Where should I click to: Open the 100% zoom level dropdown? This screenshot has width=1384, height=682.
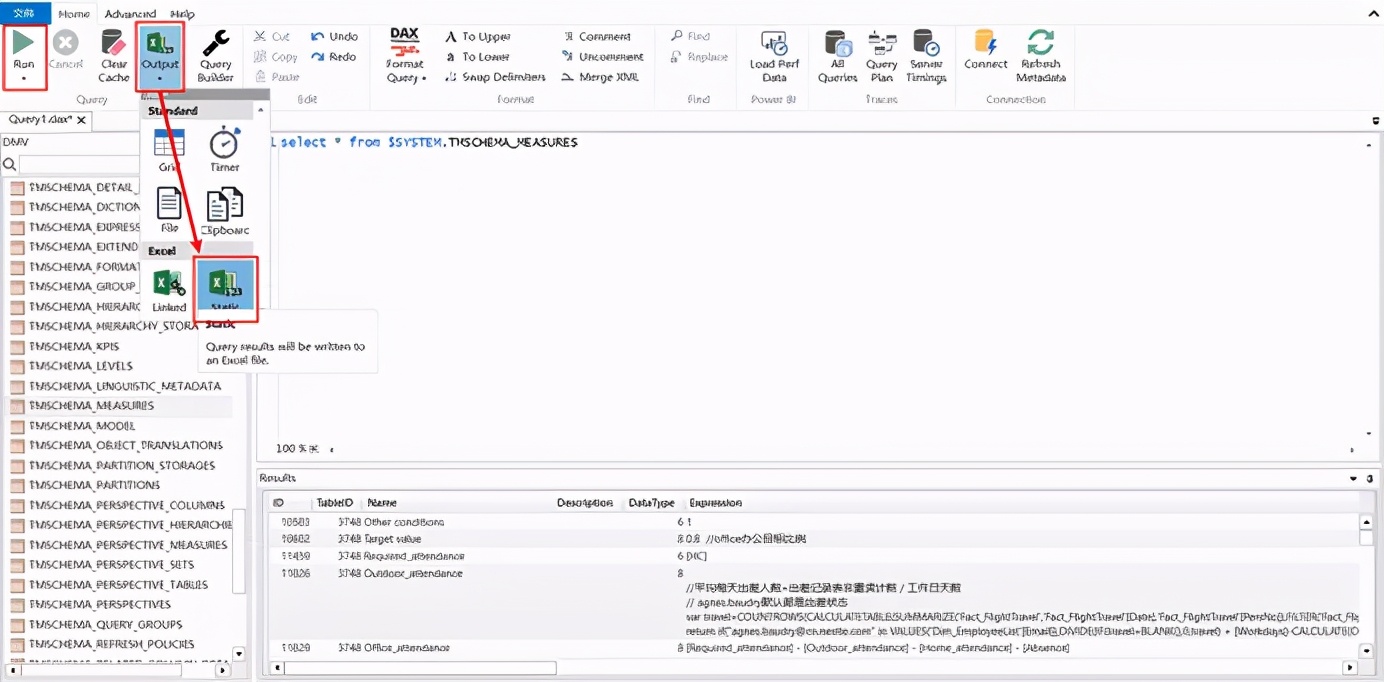(331, 450)
